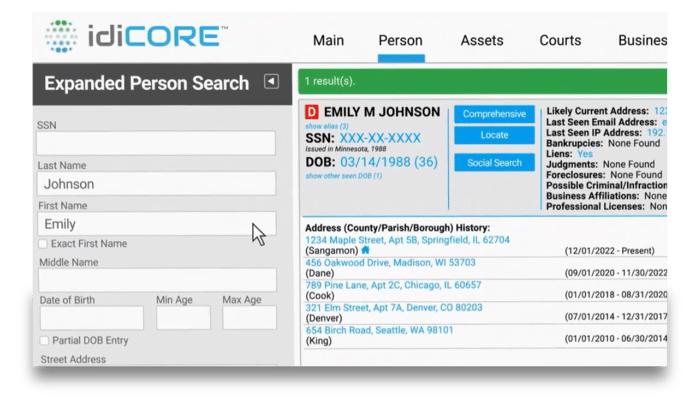Focus the Last Name field containing Johnson

pyautogui.click(x=156, y=184)
